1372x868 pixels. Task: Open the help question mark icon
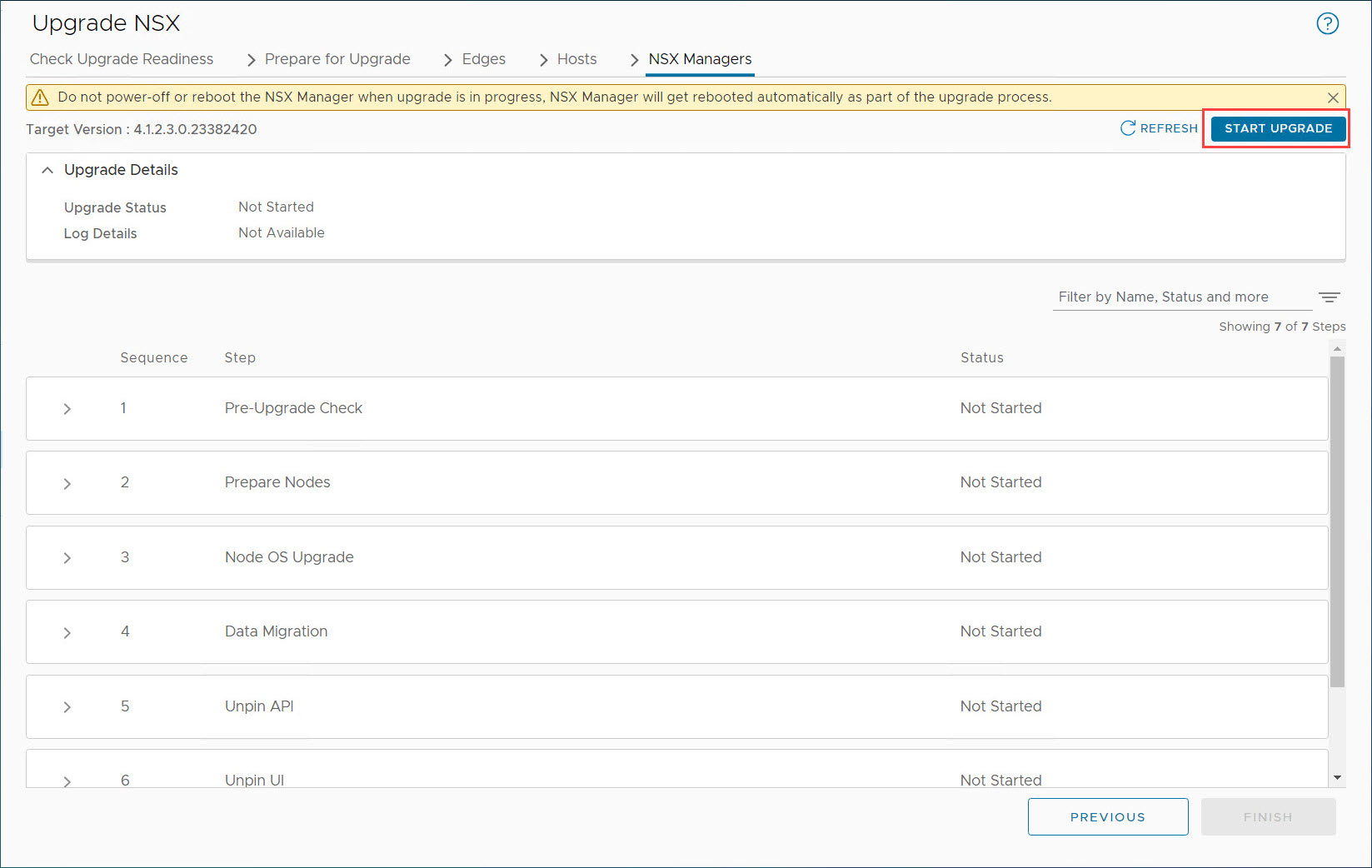[x=1327, y=23]
